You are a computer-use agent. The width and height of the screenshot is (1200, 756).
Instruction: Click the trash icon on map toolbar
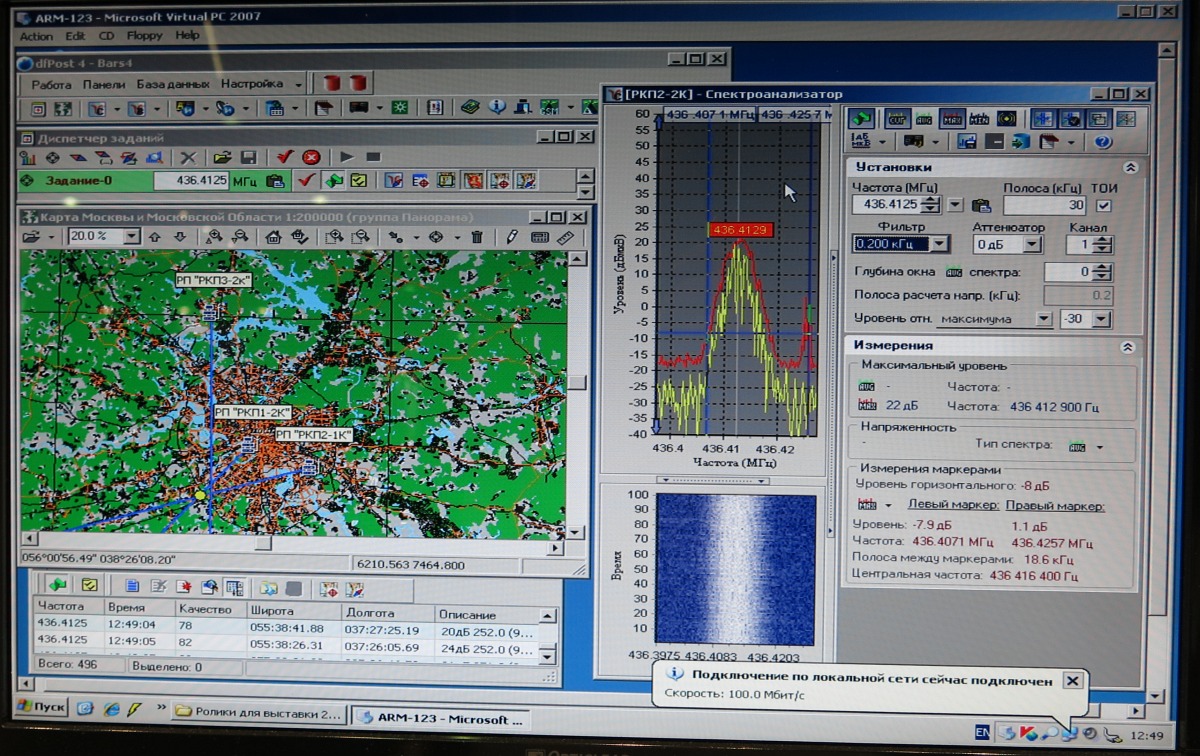(x=477, y=237)
